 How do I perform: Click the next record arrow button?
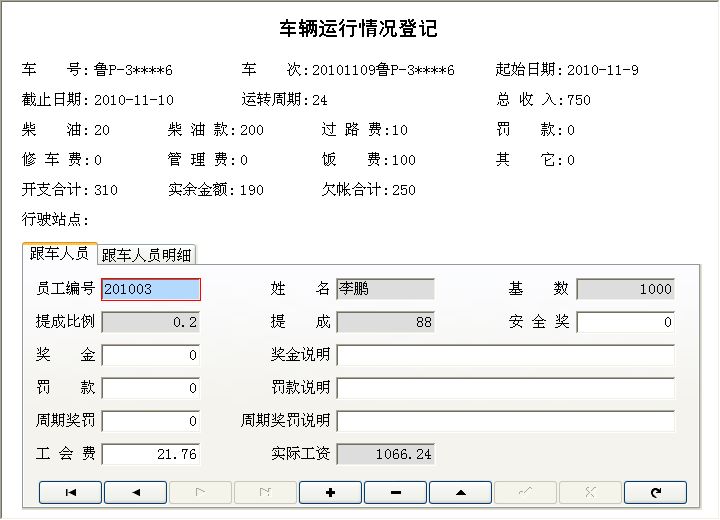tap(200, 492)
